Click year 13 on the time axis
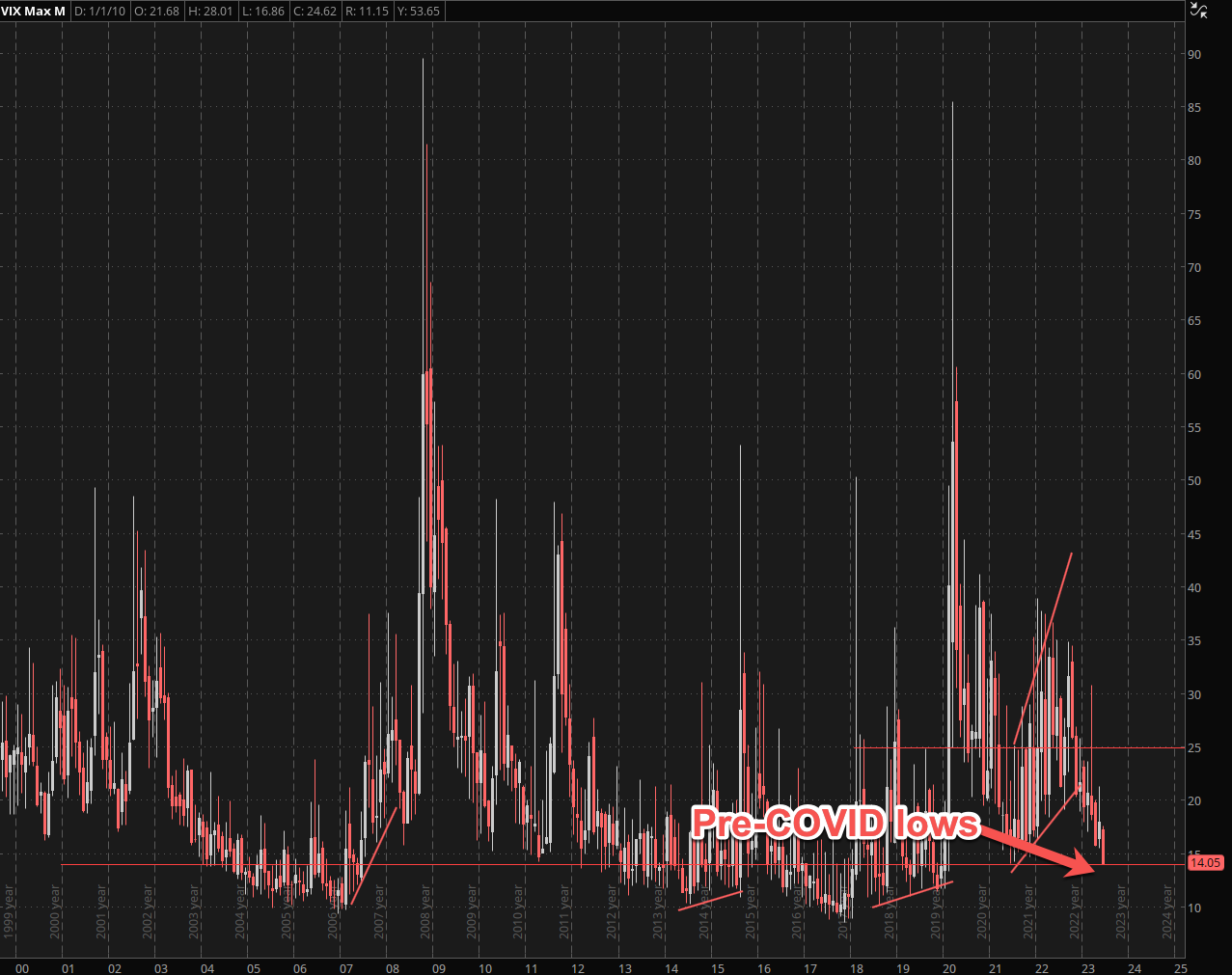 click(x=624, y=968)
